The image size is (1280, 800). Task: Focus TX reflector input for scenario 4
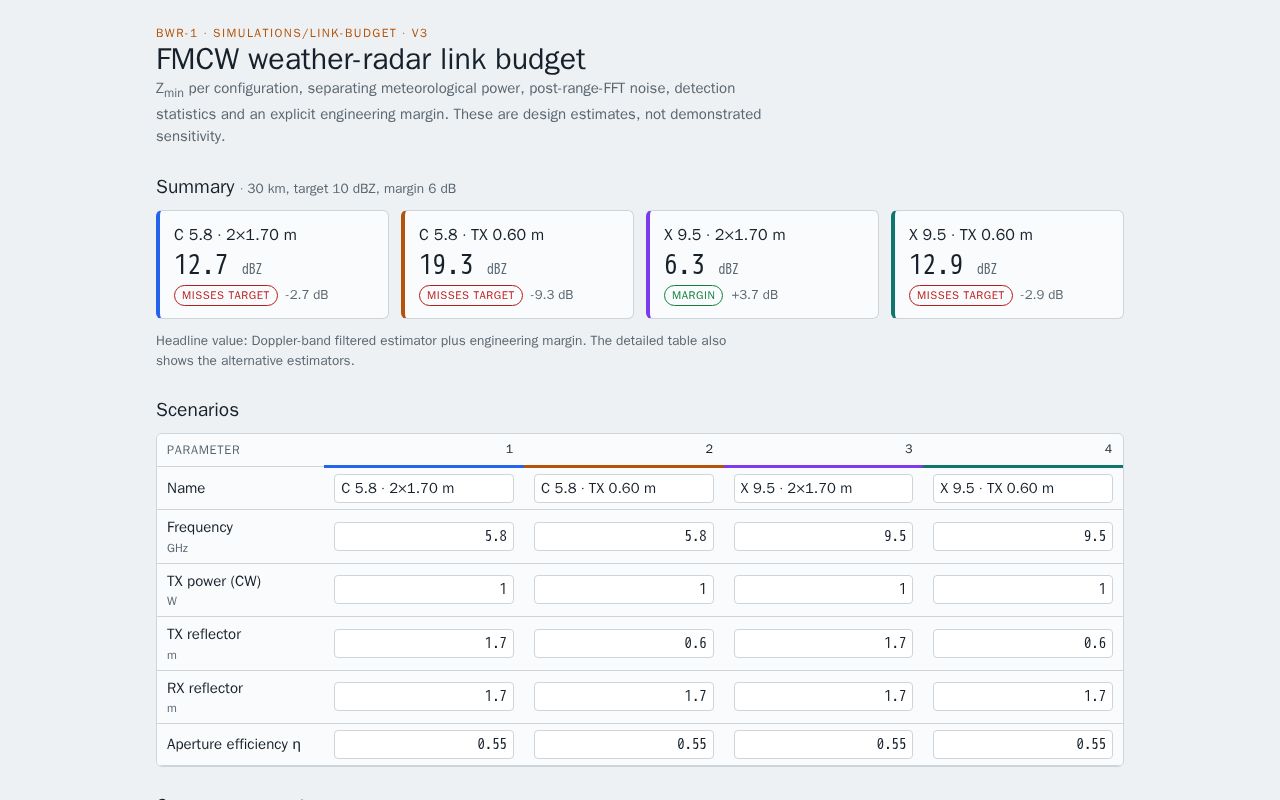(x=1023, y=643)
